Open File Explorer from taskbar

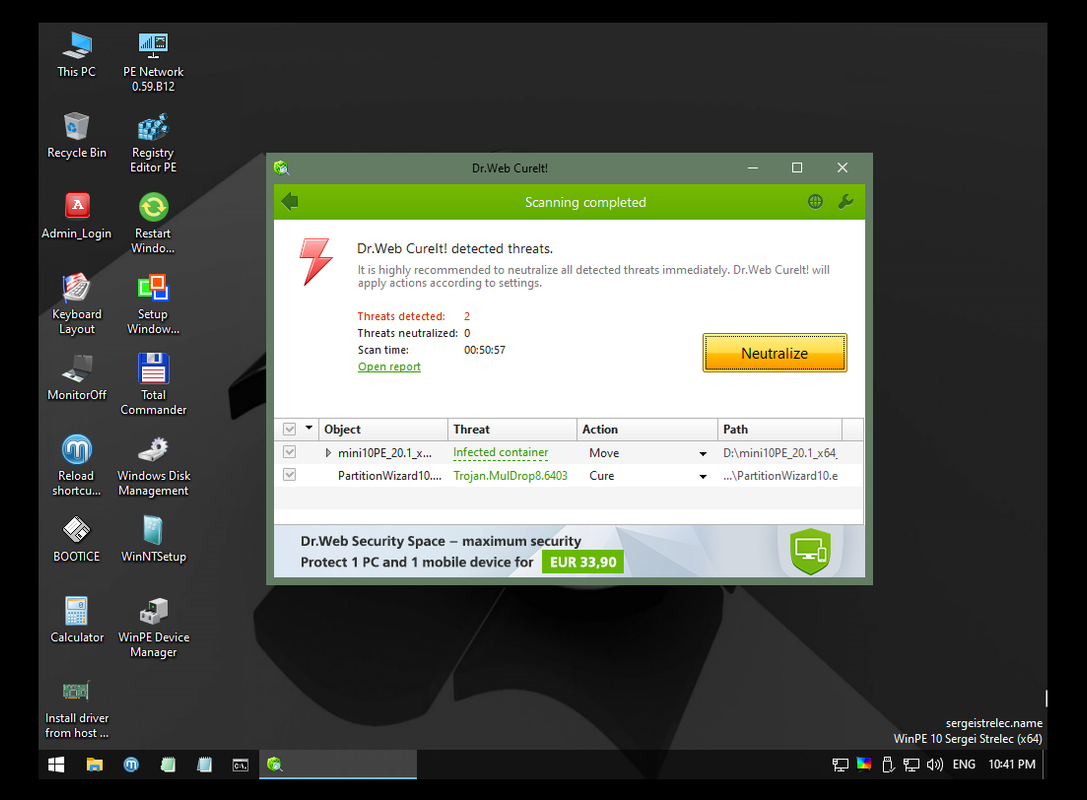pyautogui.click(x=94, y=764)
